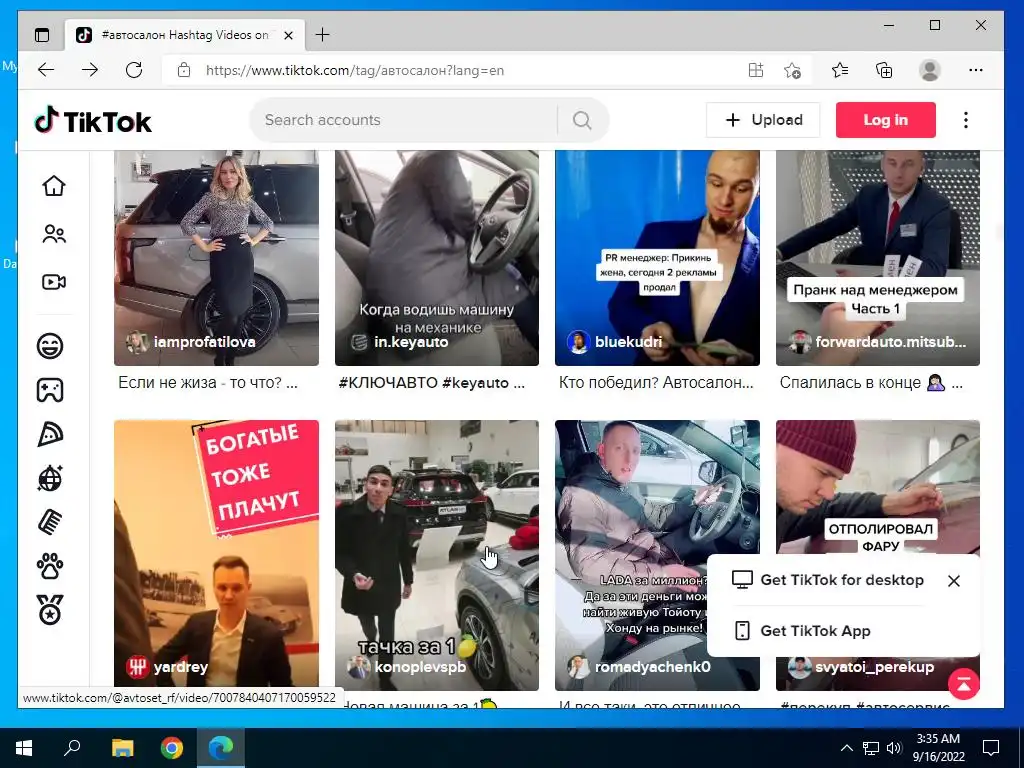Add this page to favorites star
Image resolution: width=1024 pixels, height=768 pixels.
(792, 70)
